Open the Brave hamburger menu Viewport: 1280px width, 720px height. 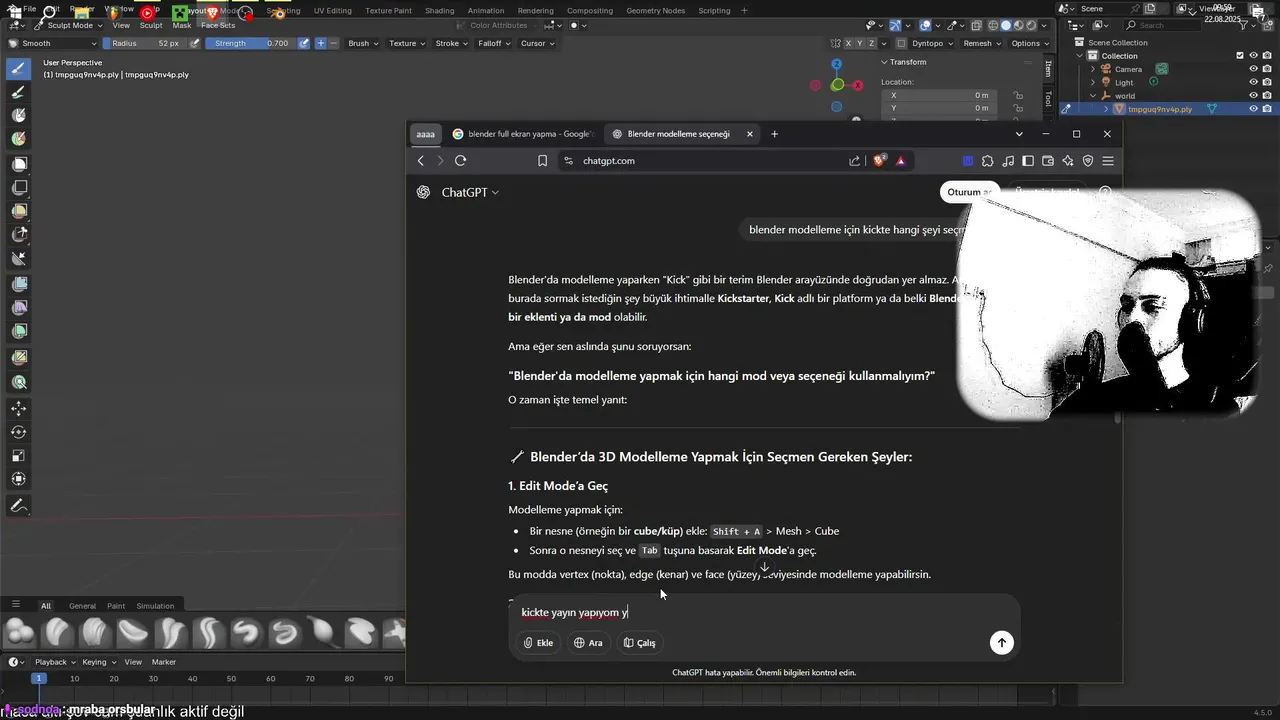(1108, 160)
